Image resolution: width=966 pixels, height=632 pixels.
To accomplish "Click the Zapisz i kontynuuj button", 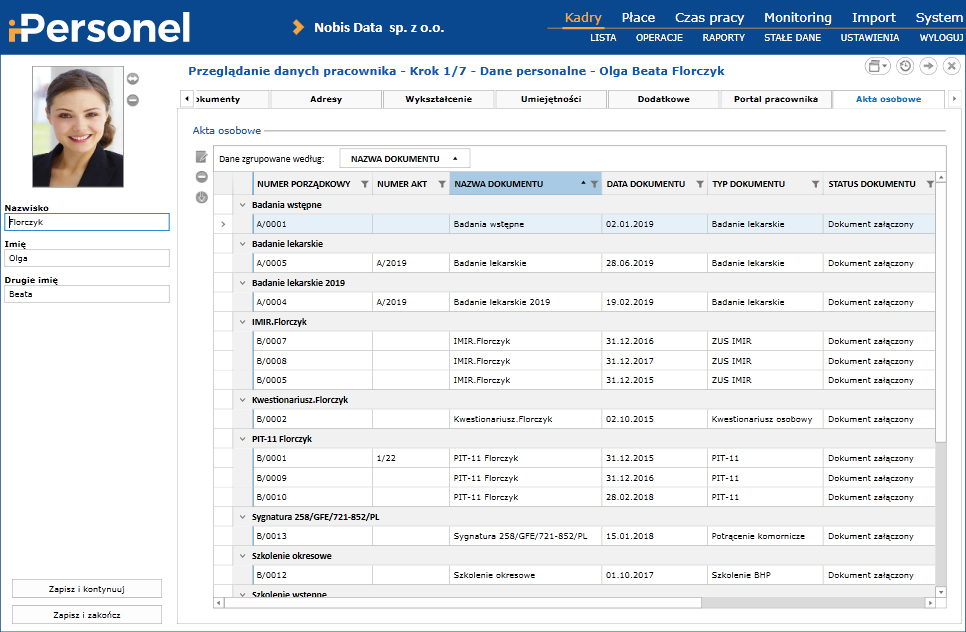I will click(86, 588).
